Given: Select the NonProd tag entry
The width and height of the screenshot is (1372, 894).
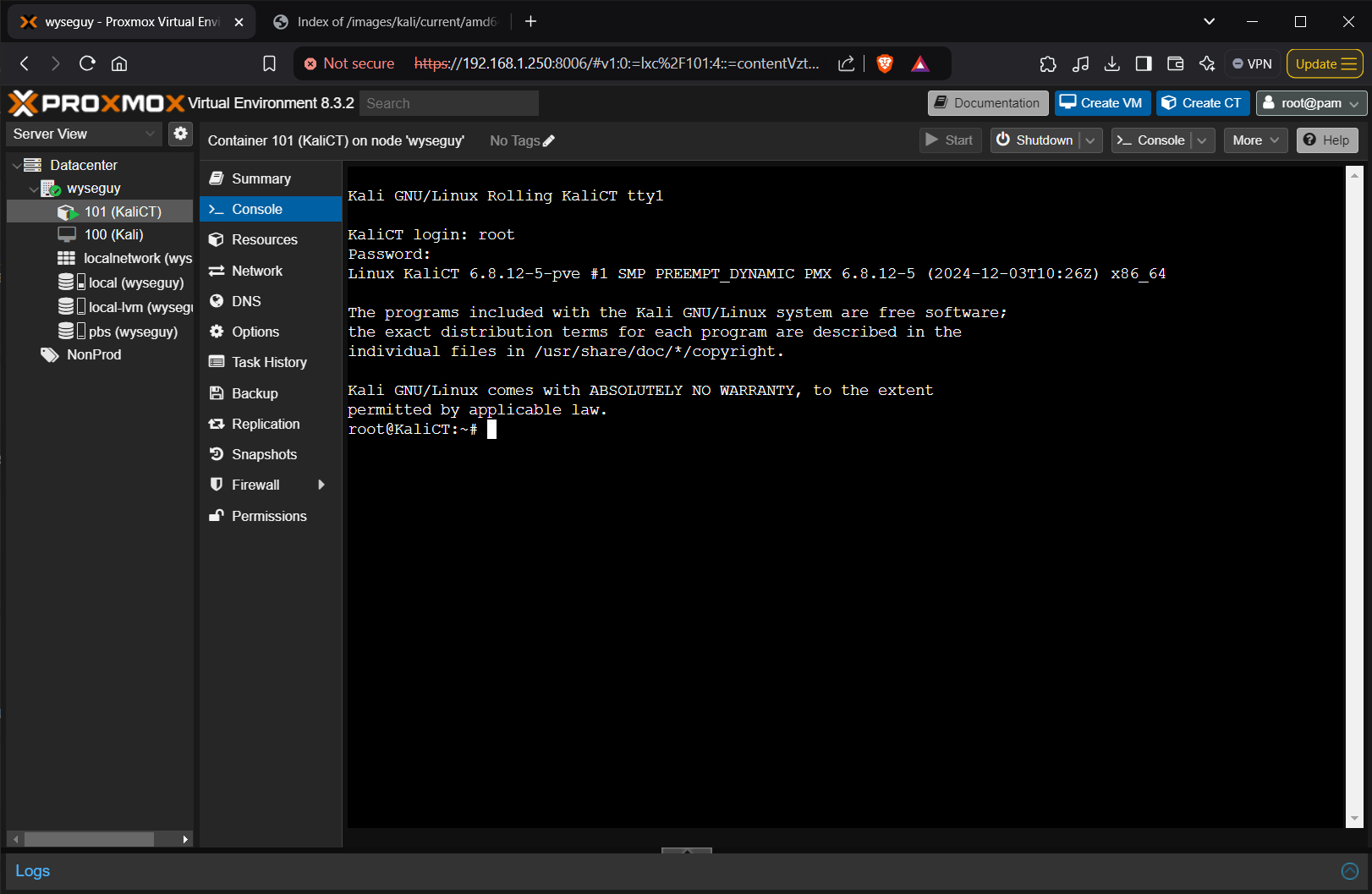Looking at the screenshot, I should 100,354.
